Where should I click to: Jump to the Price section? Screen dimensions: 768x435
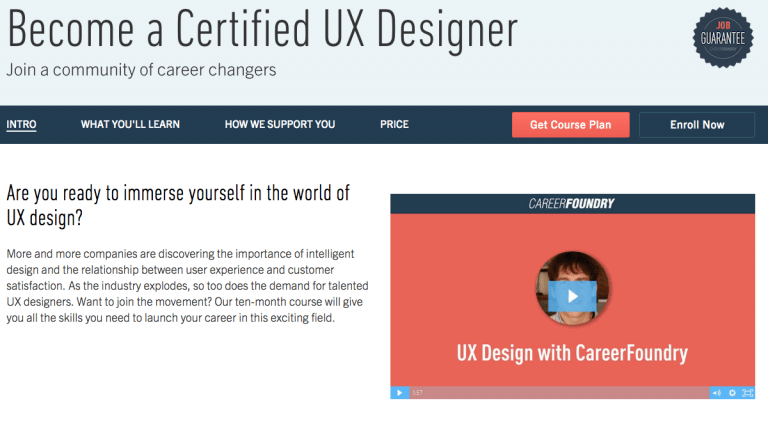click(394, 124)
